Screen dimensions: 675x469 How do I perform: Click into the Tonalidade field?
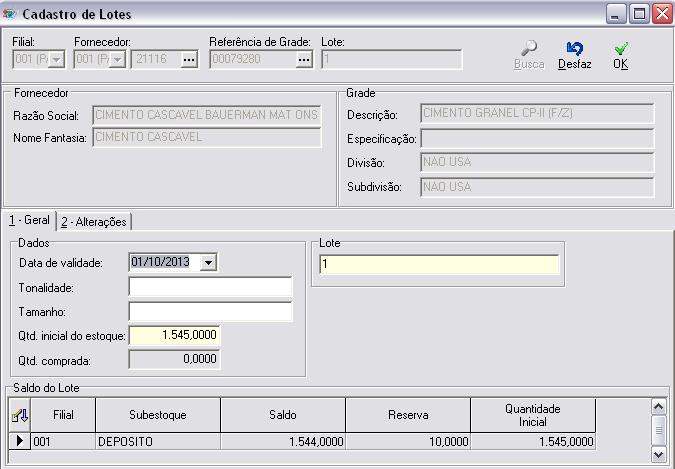click(210, 288)
